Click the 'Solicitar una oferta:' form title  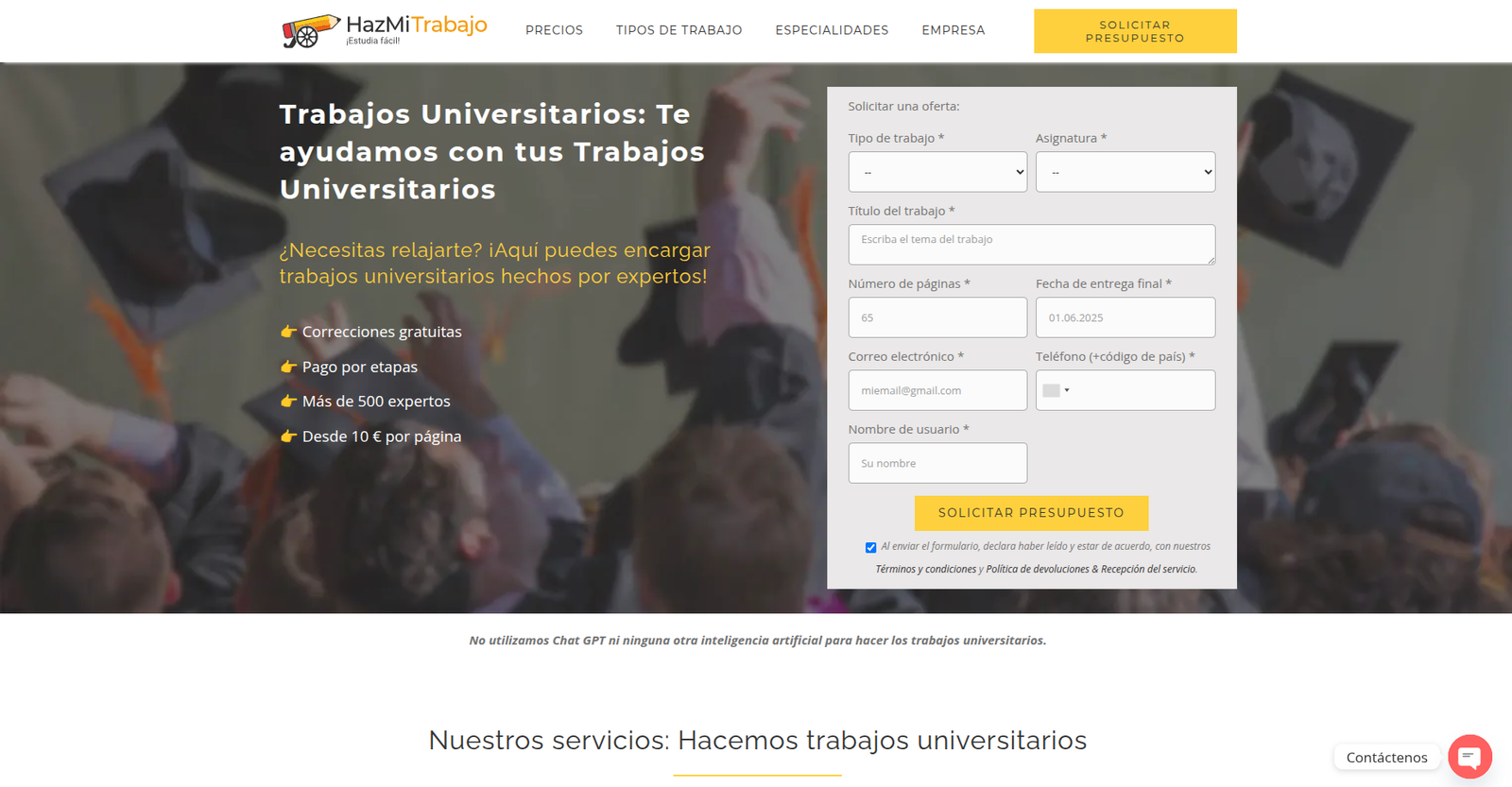pyautogui.click(x=903, y=107)
